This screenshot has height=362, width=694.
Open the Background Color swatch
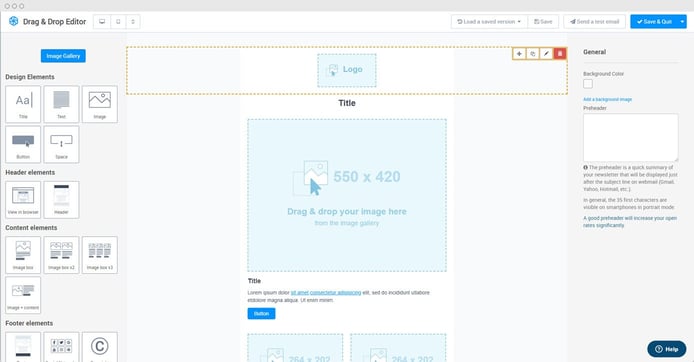tap(588, 84)
